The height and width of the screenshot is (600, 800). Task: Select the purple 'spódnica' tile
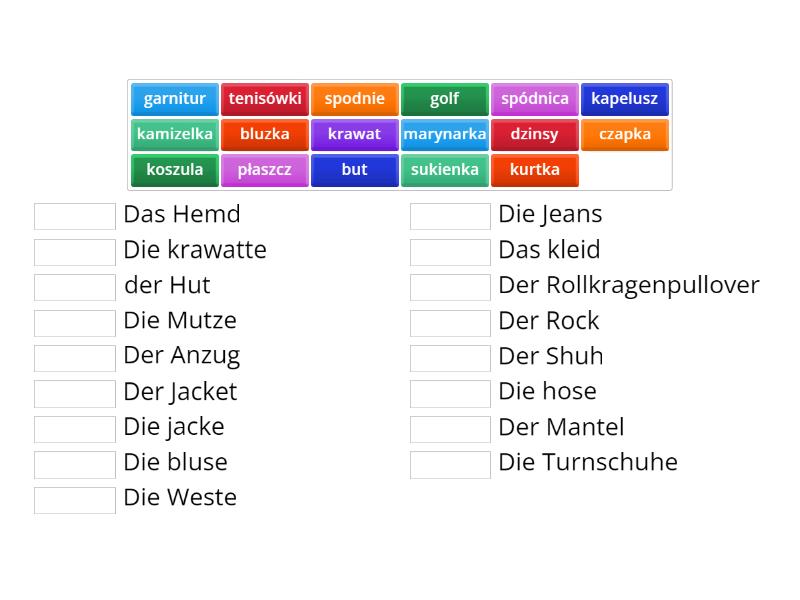535,99
